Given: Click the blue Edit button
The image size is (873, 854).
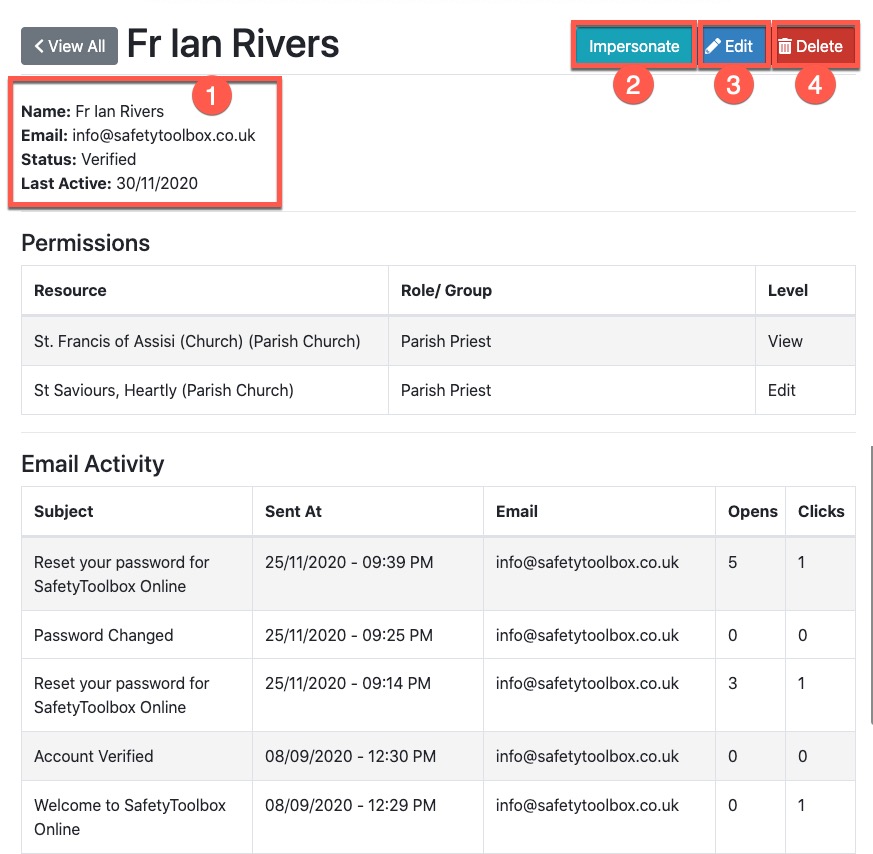Looking at the screenshot, I should click(x=733, y=45).
